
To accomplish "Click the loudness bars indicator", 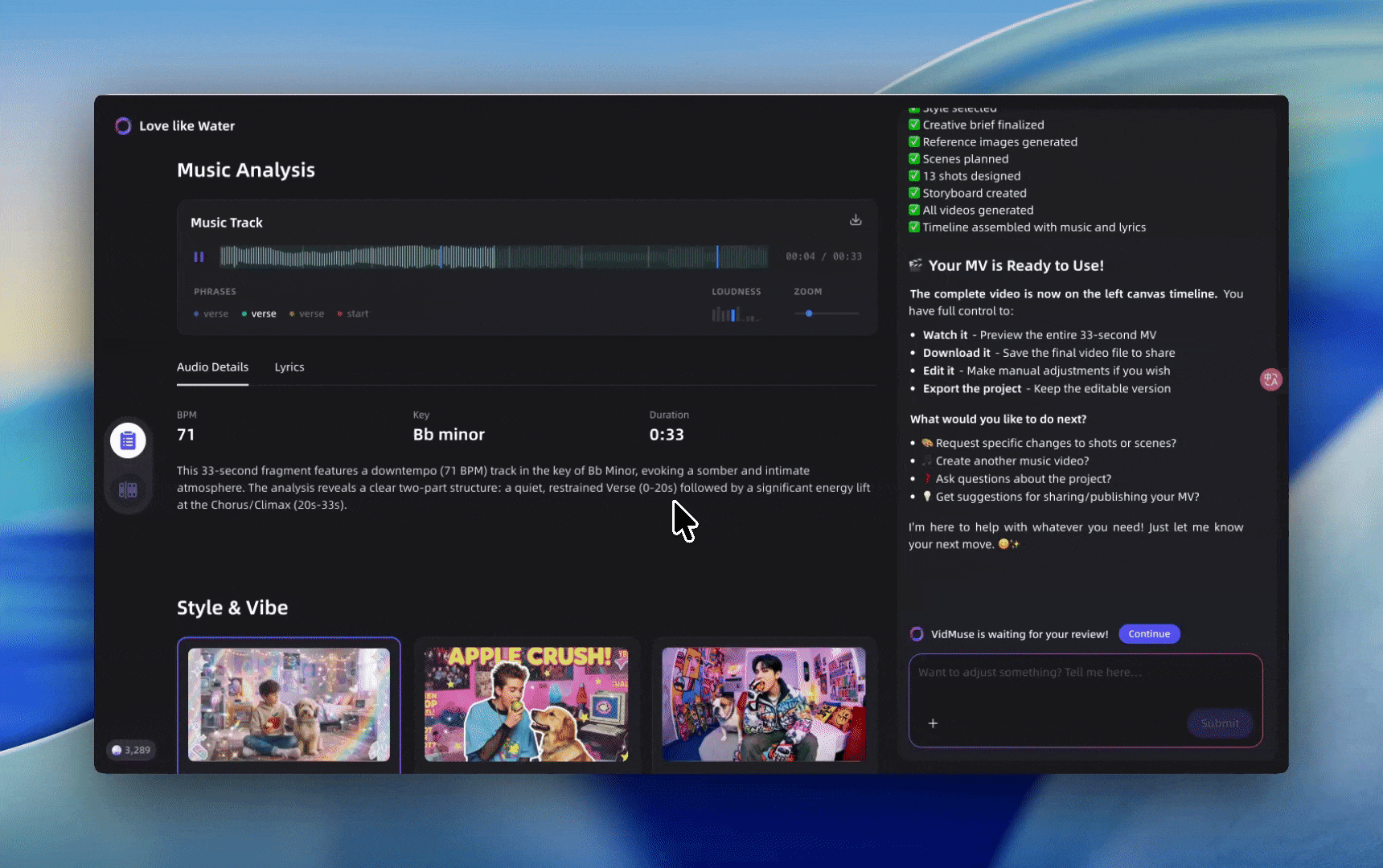I will 734,314.
